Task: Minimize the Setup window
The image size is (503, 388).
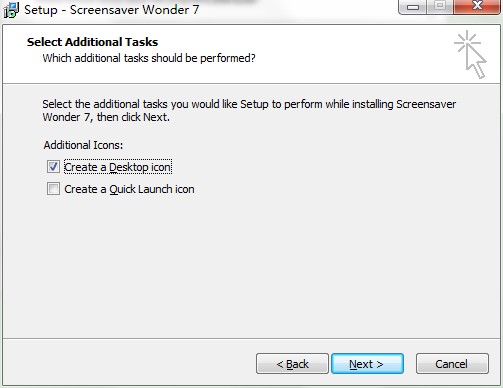Action: click(x=412, y=7)
